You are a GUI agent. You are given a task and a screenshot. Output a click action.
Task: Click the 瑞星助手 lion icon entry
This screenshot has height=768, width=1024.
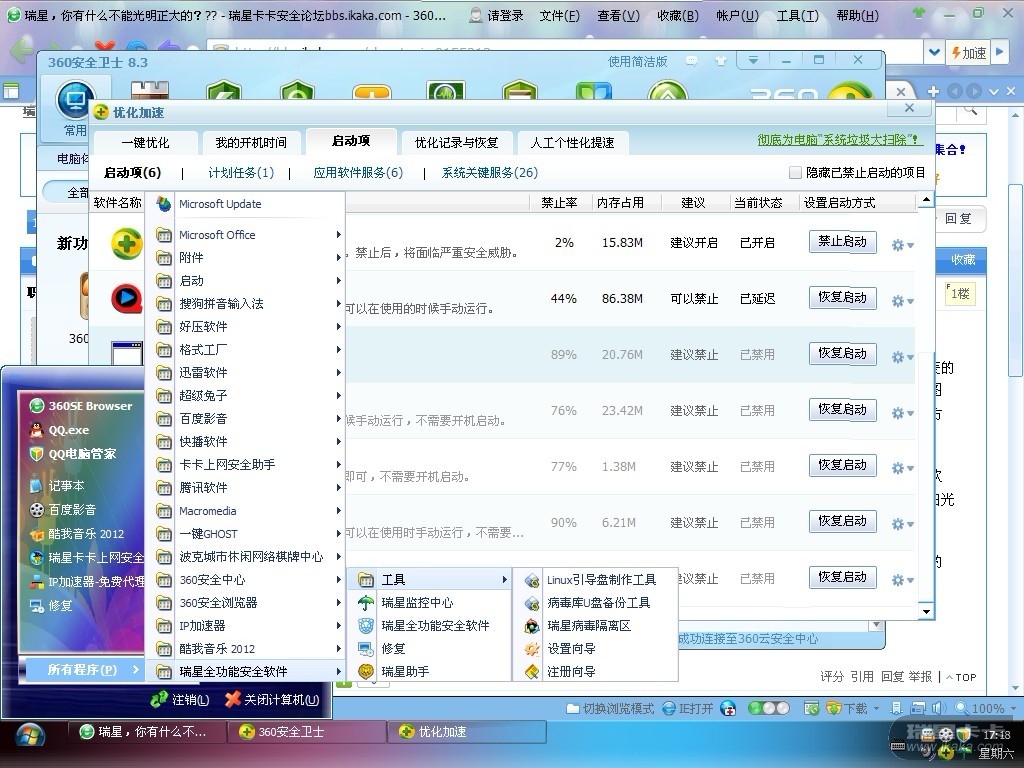pyautogui.click(x=404, y=672)
